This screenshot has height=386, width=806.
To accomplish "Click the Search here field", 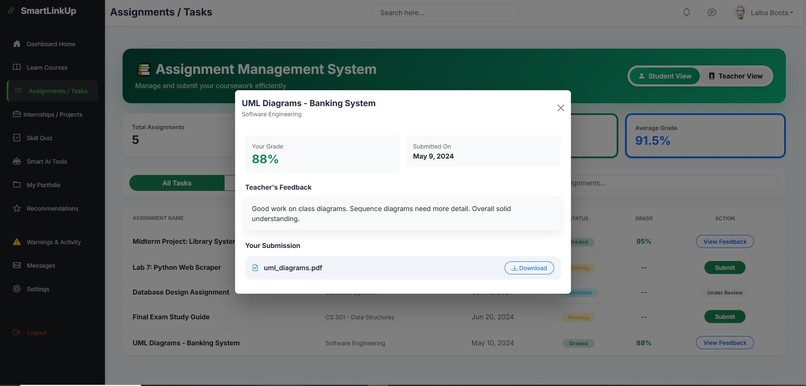I will [x=445, y=12].
